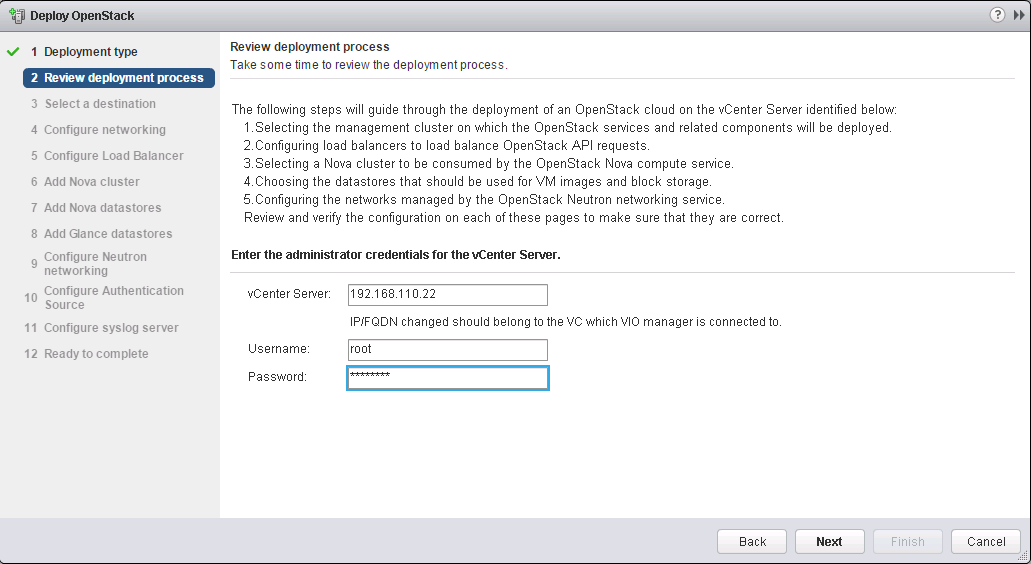Jump to step 6 Add Nova cluster
Screen dimensions: 1031x564
click(91, 182)
